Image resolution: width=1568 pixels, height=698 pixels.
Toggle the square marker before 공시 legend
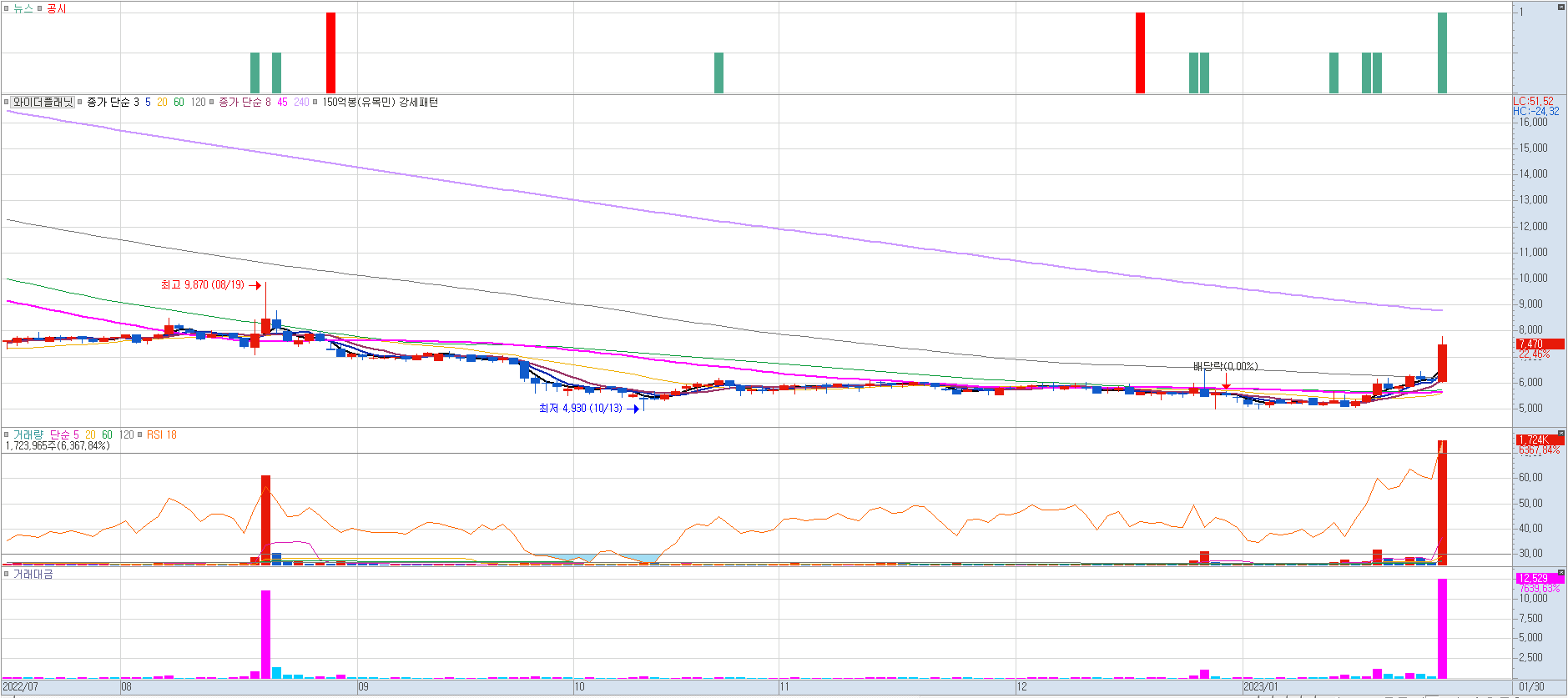[40, 8]
